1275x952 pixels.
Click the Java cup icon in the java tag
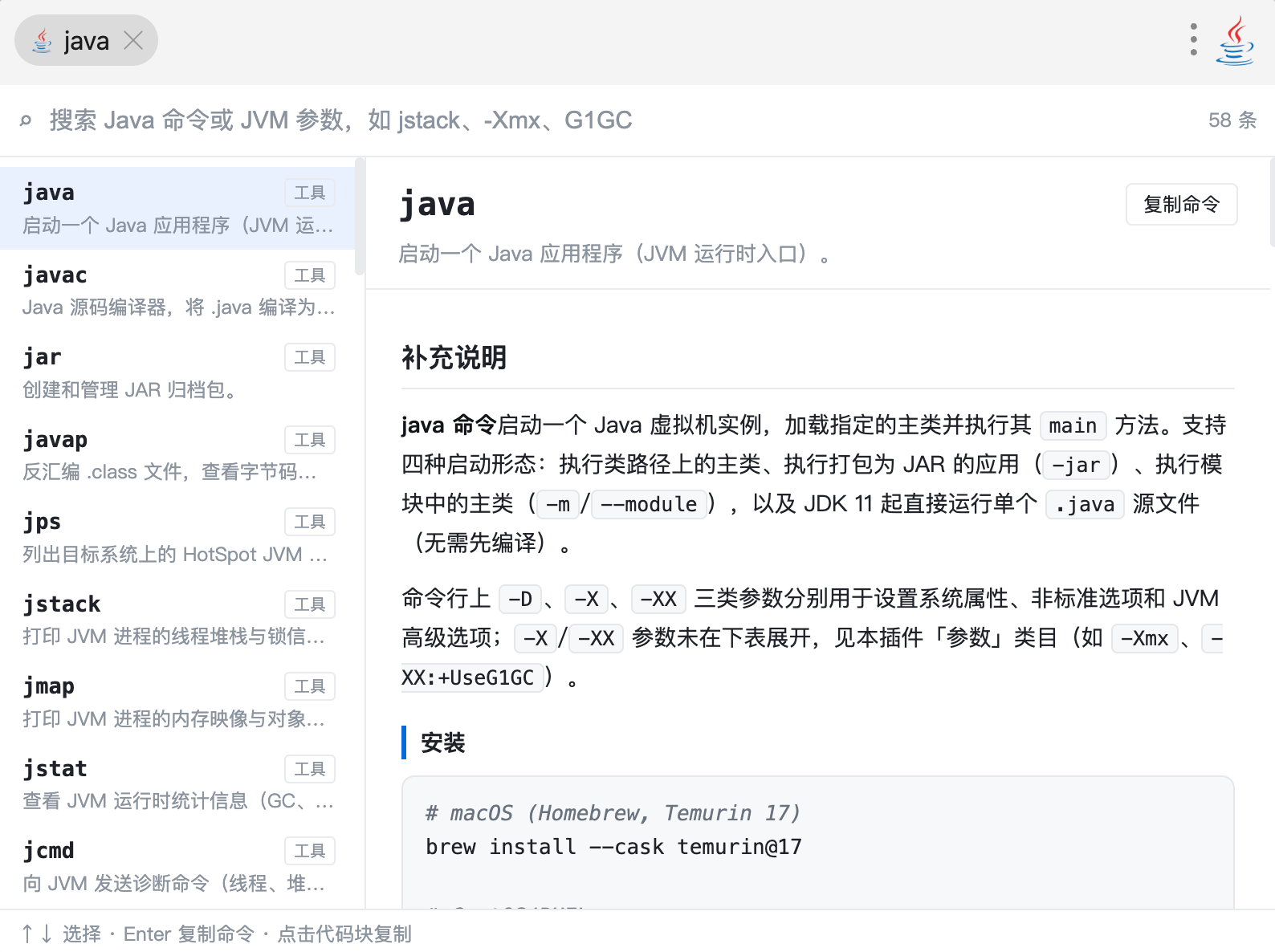(43, 40)
